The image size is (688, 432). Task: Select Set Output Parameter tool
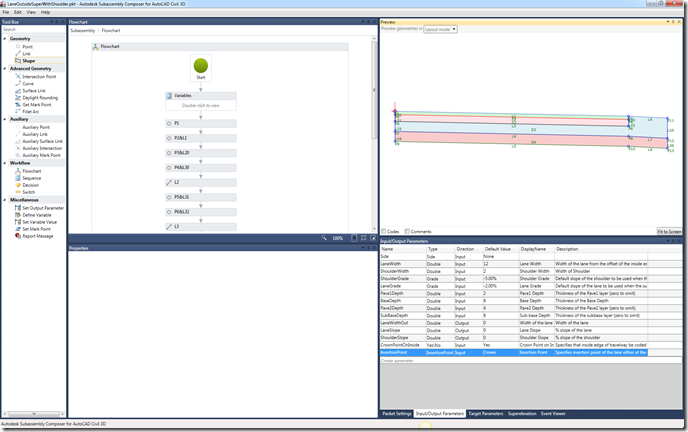point(44,207)
